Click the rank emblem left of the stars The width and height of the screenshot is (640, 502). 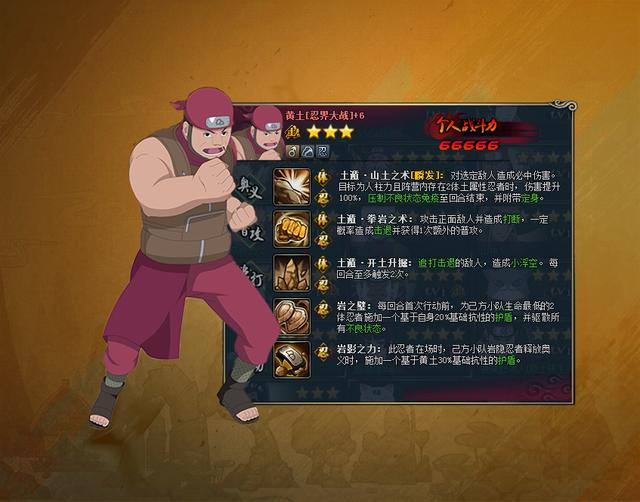click(x=292, y=132)
